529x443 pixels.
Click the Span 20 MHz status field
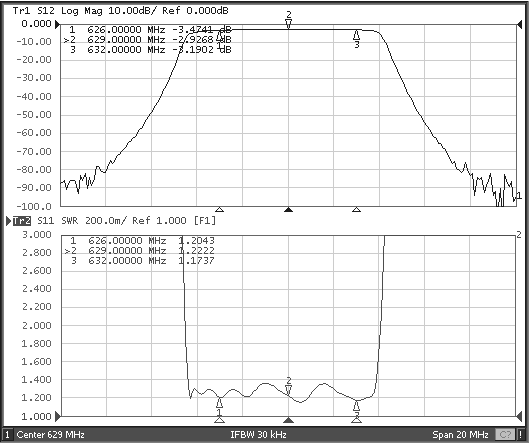460,435
